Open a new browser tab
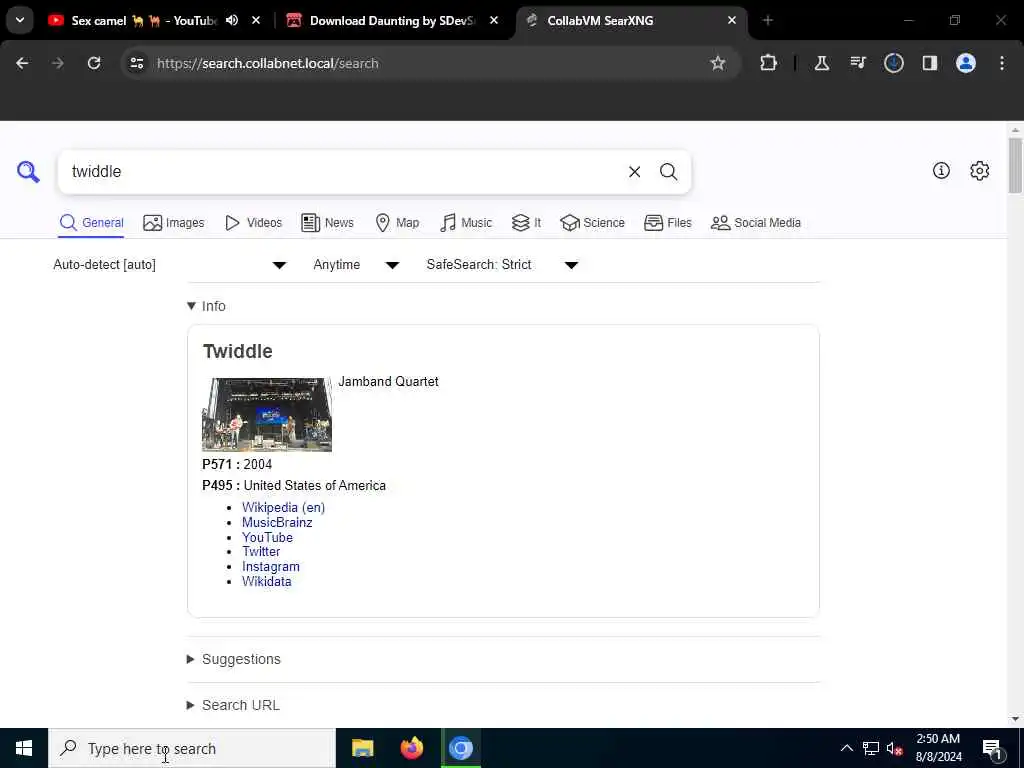 pyautogui.click(x=768, y=20)
